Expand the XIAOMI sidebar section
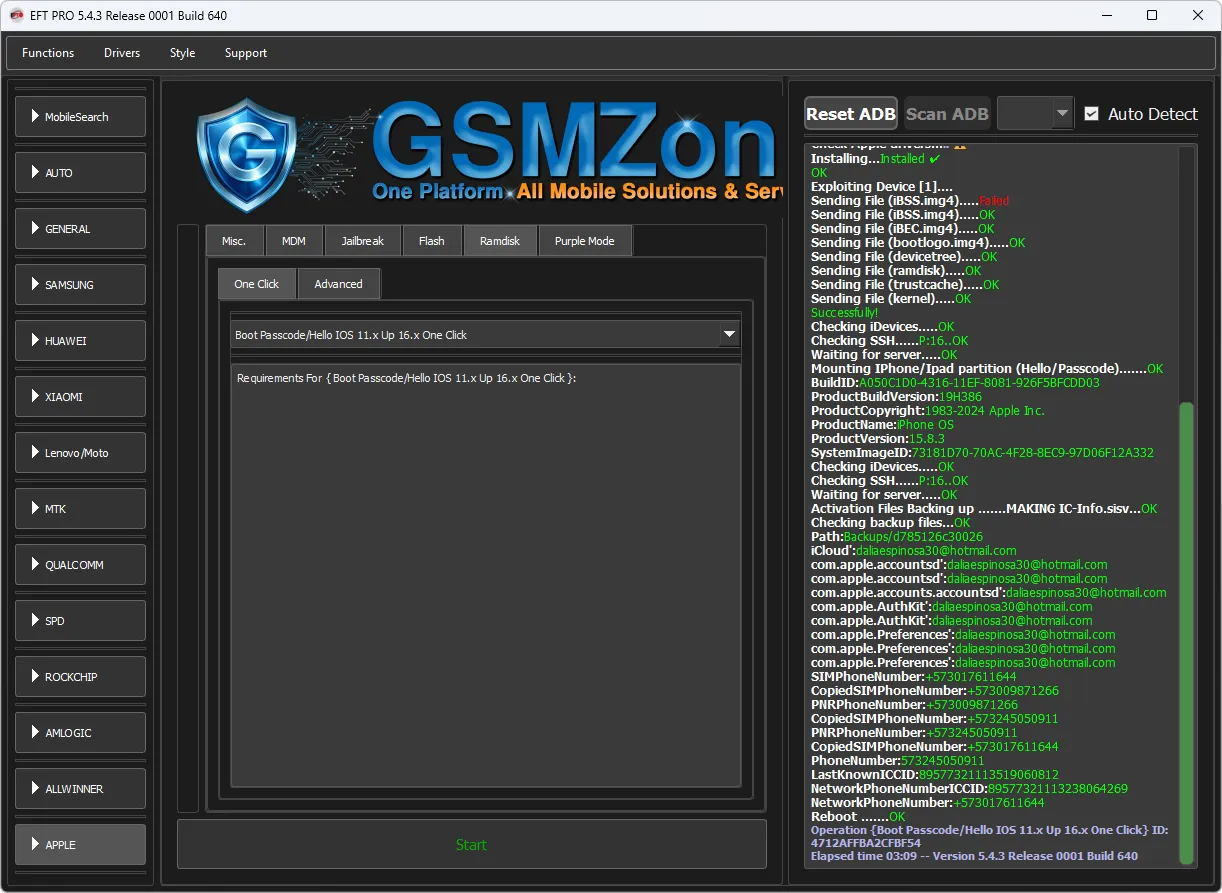The width and height of the screenshot is (1222, 893). tap(80, 397)
